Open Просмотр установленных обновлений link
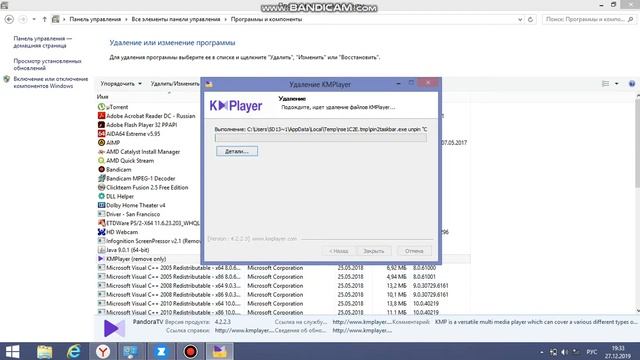Screen dimensions: 640x360 pyautogui.click(x=47, y=64)
